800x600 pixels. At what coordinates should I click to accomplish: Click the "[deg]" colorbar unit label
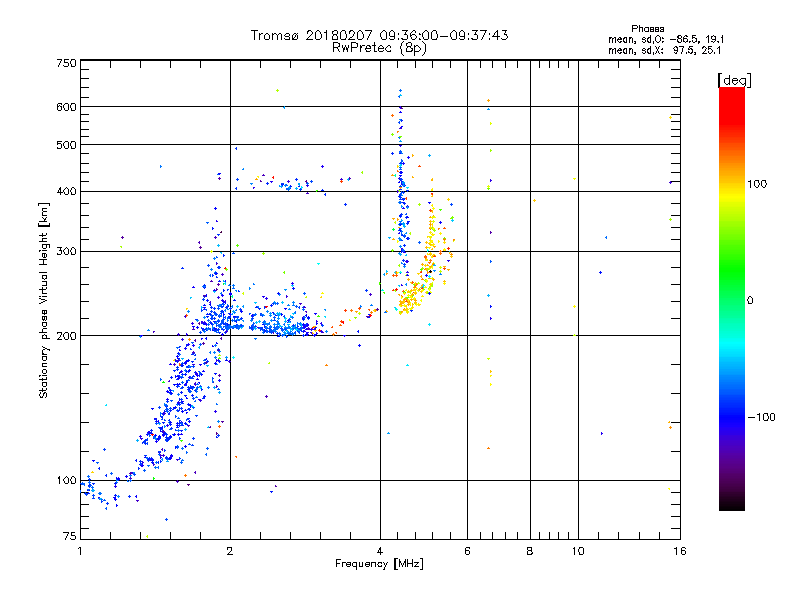[x=734, y=80]
